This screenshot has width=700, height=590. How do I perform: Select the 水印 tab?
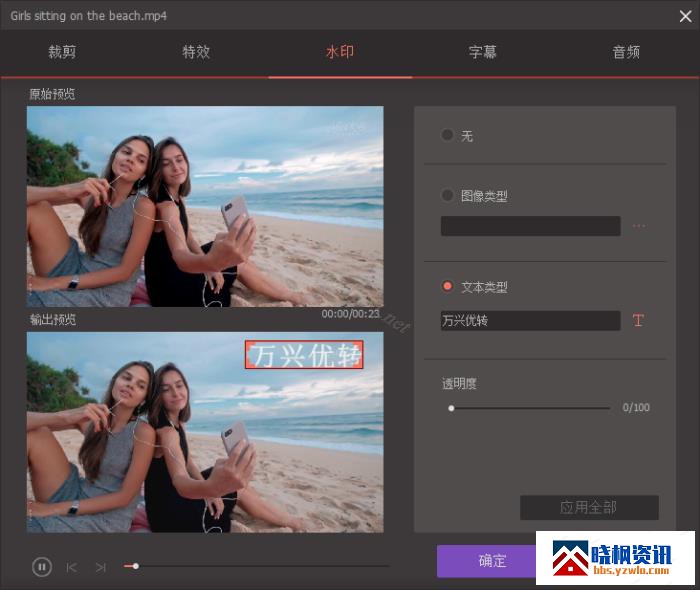point(340,52)
